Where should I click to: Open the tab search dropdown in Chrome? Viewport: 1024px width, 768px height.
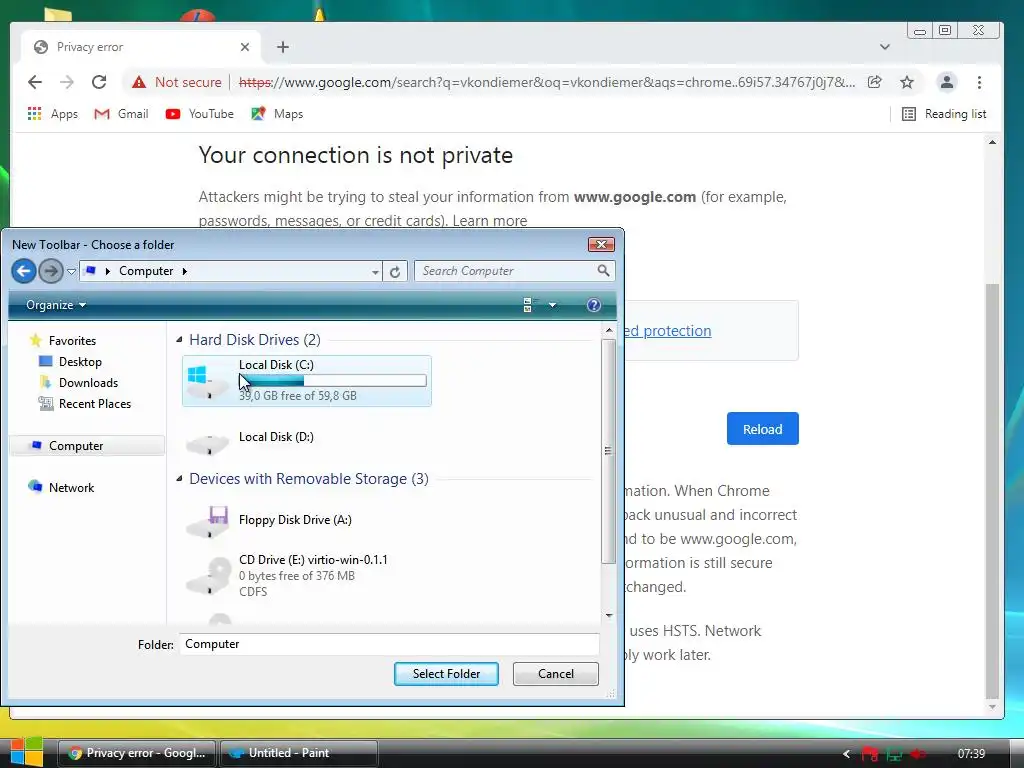884,47
